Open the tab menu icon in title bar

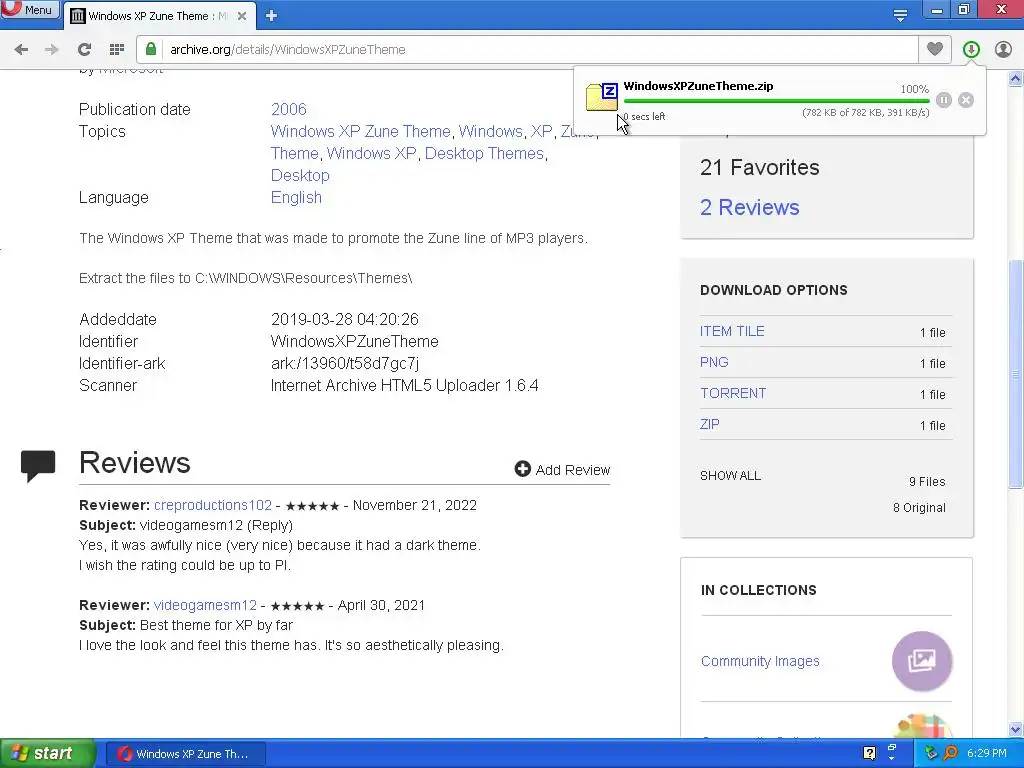coord(900,15)
